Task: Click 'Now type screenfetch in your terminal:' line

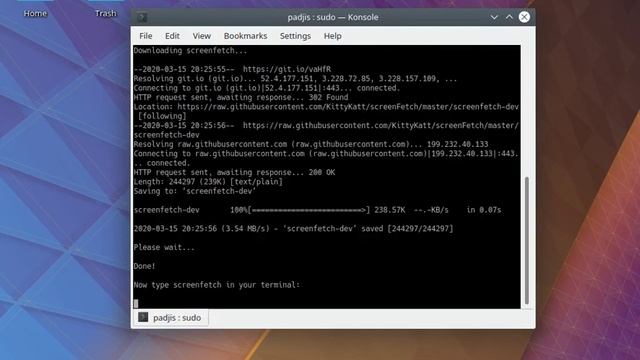Action: (x=217, y=285)
